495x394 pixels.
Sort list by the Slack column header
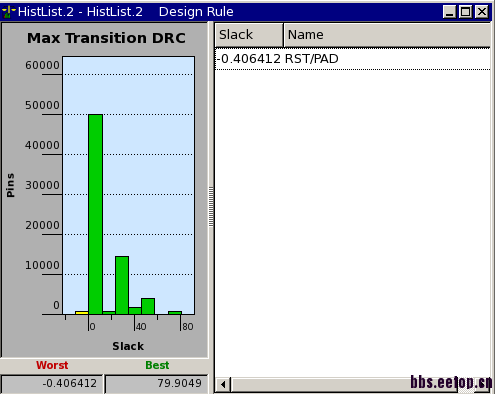click(x=249, y=35)
